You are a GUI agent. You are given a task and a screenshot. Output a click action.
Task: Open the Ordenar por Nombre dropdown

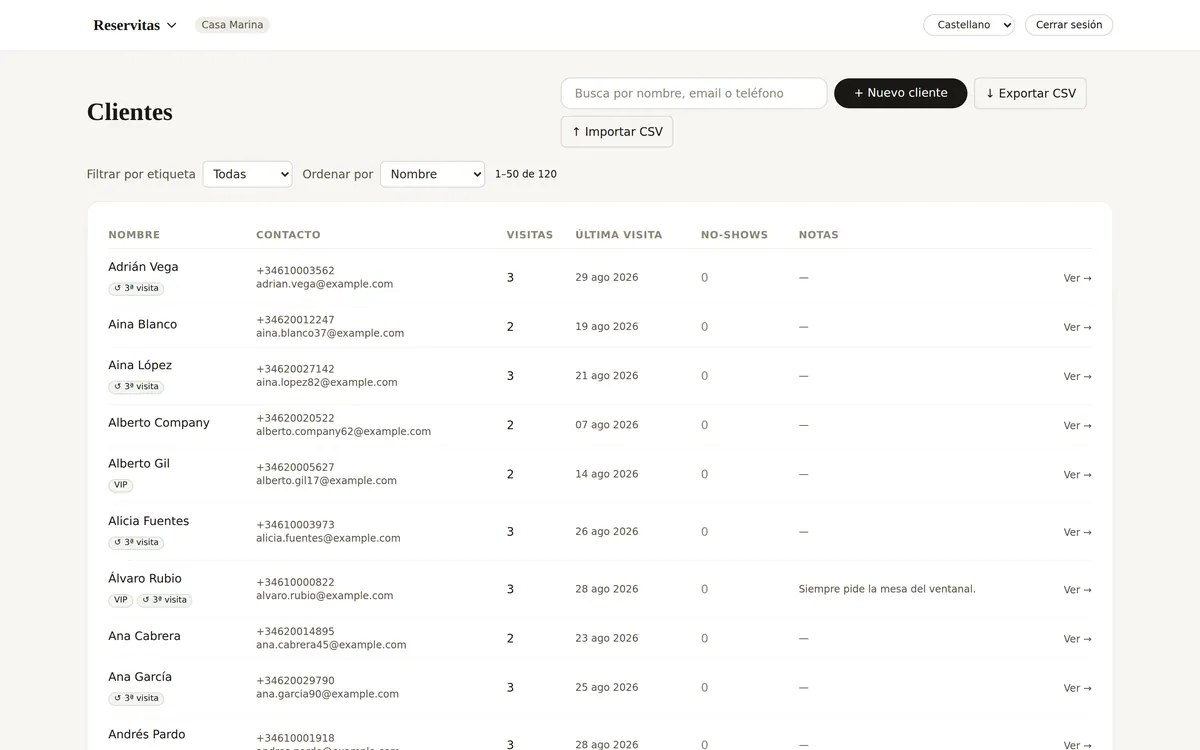[x=432, y=174]
